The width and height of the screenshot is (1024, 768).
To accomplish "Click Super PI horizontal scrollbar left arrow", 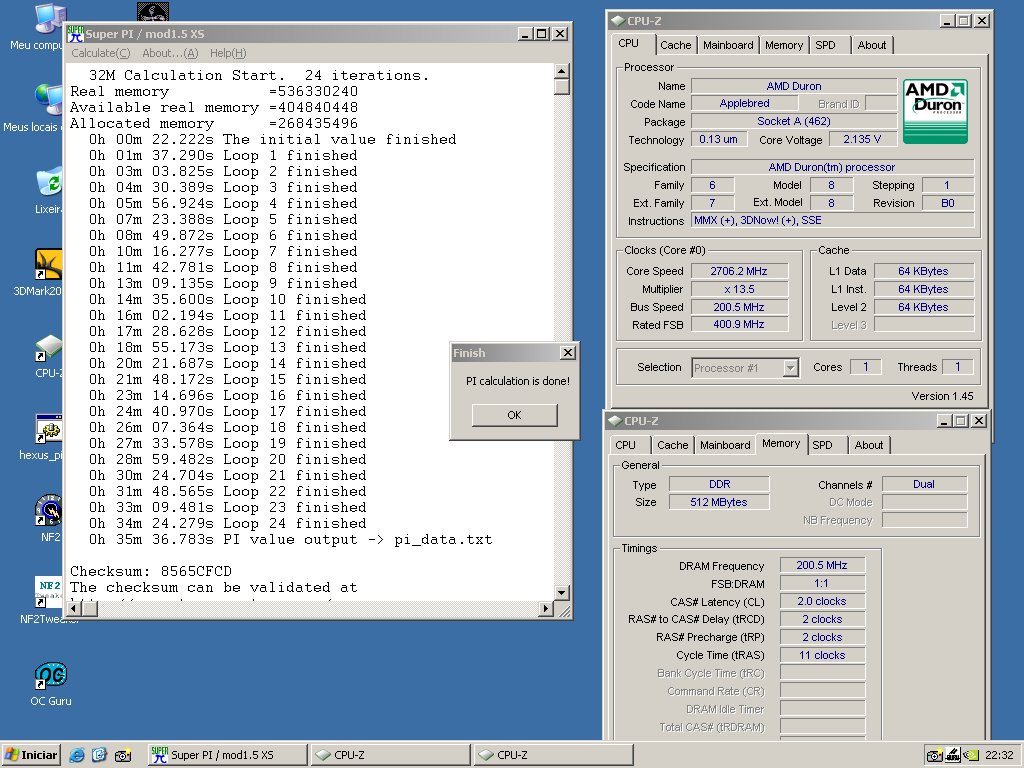I will point(74,609).
